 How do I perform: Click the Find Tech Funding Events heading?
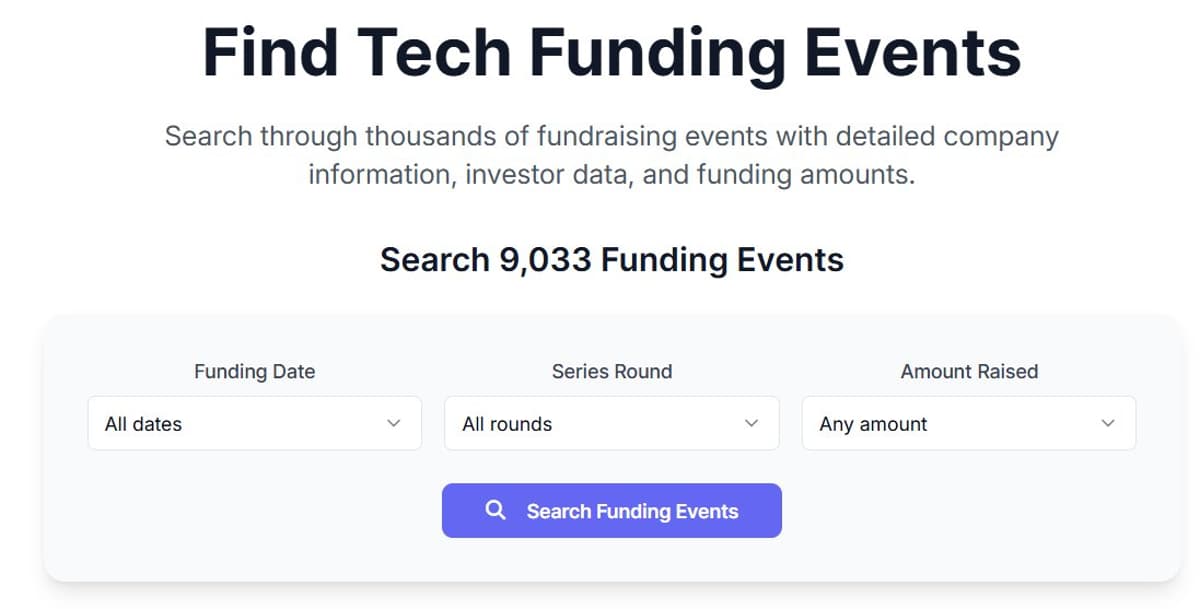(x=611, y=52)
